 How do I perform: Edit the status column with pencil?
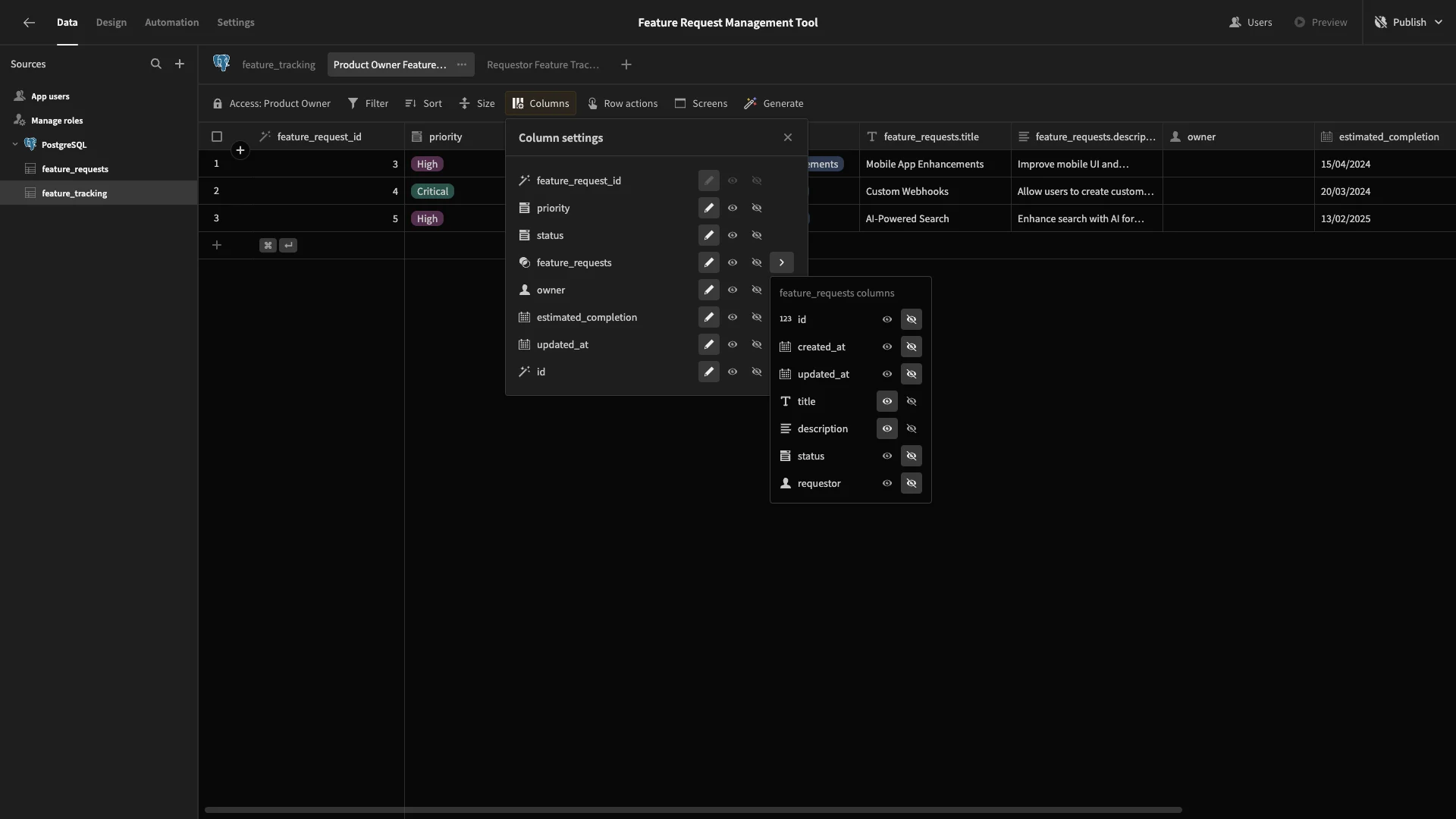click(709, 235)
